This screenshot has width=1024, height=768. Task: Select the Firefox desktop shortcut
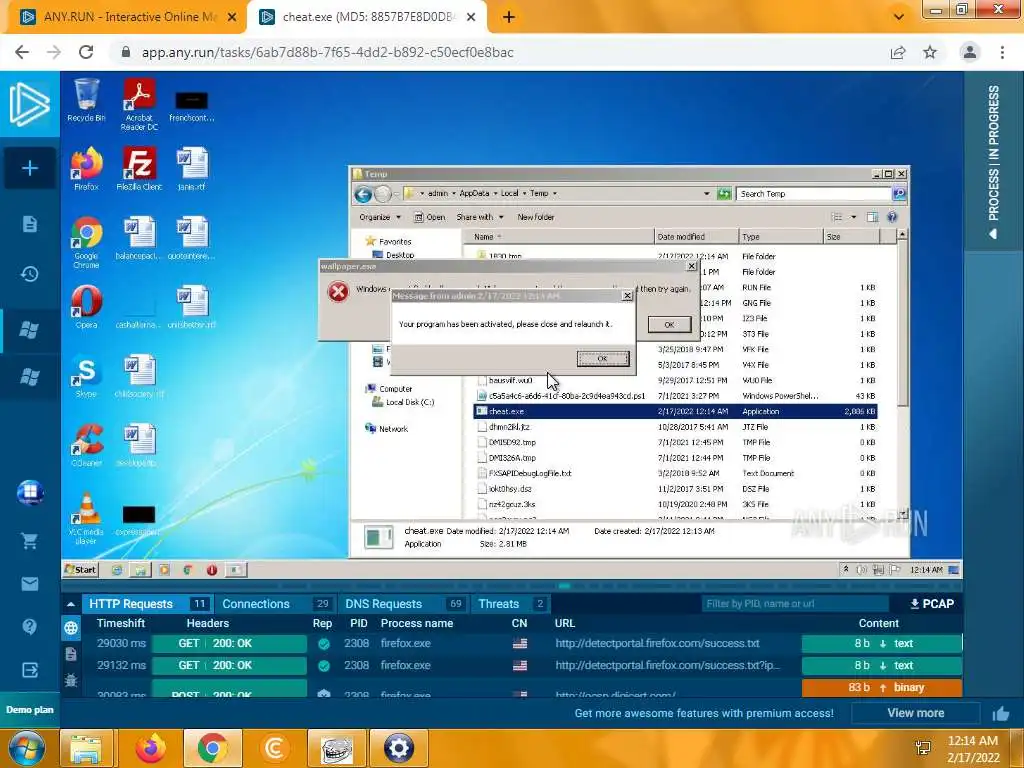pos(86,168)
